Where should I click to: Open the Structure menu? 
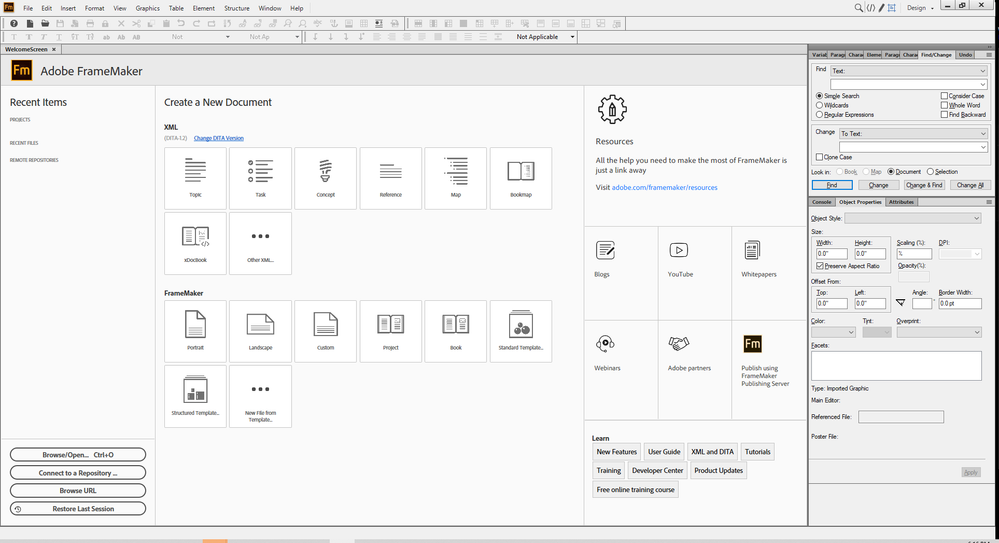tap(236, 8)
